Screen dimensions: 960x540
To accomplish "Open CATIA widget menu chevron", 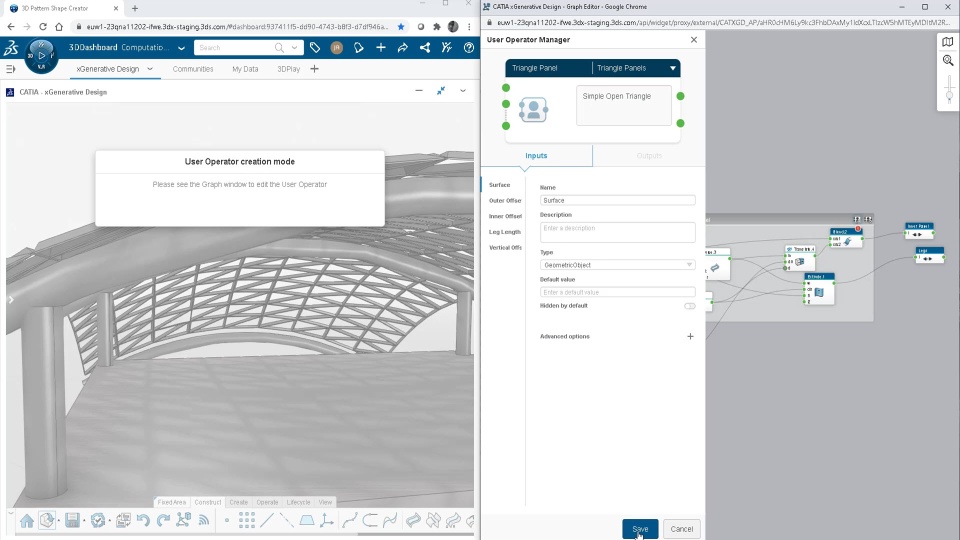I will point(463,91).
